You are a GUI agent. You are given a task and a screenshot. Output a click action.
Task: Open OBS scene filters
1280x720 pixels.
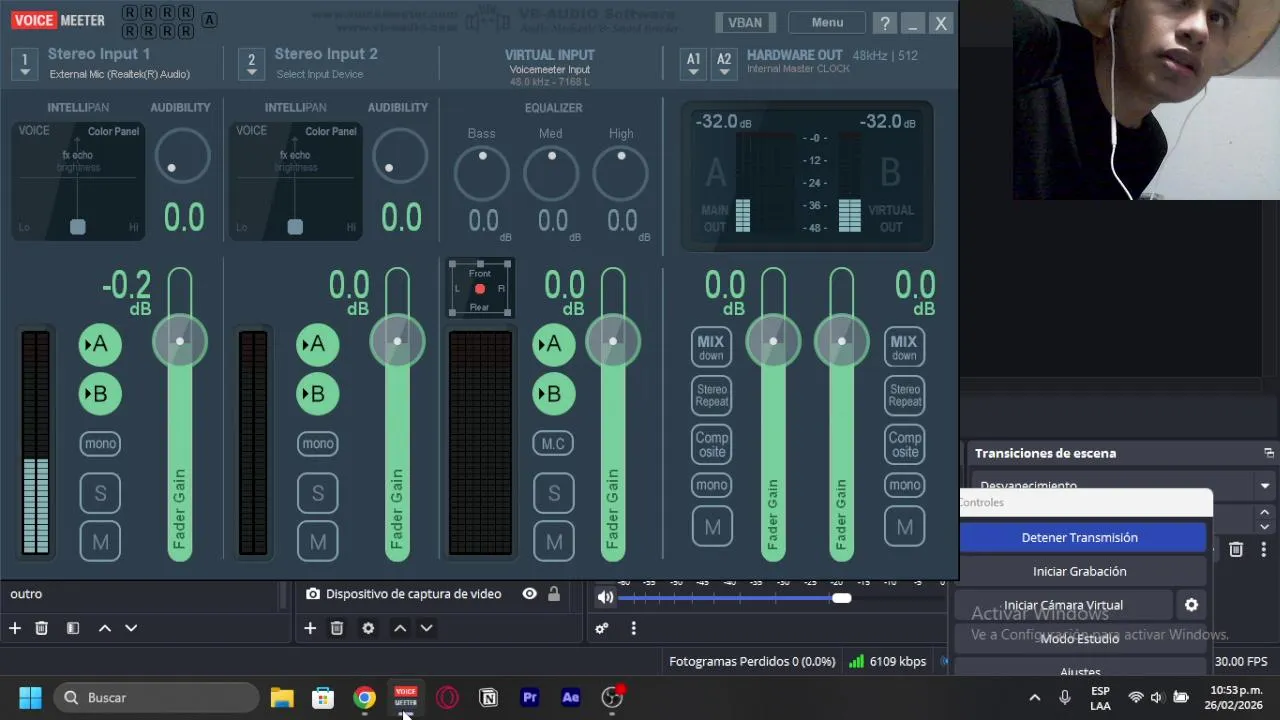[x=73, y=628]
